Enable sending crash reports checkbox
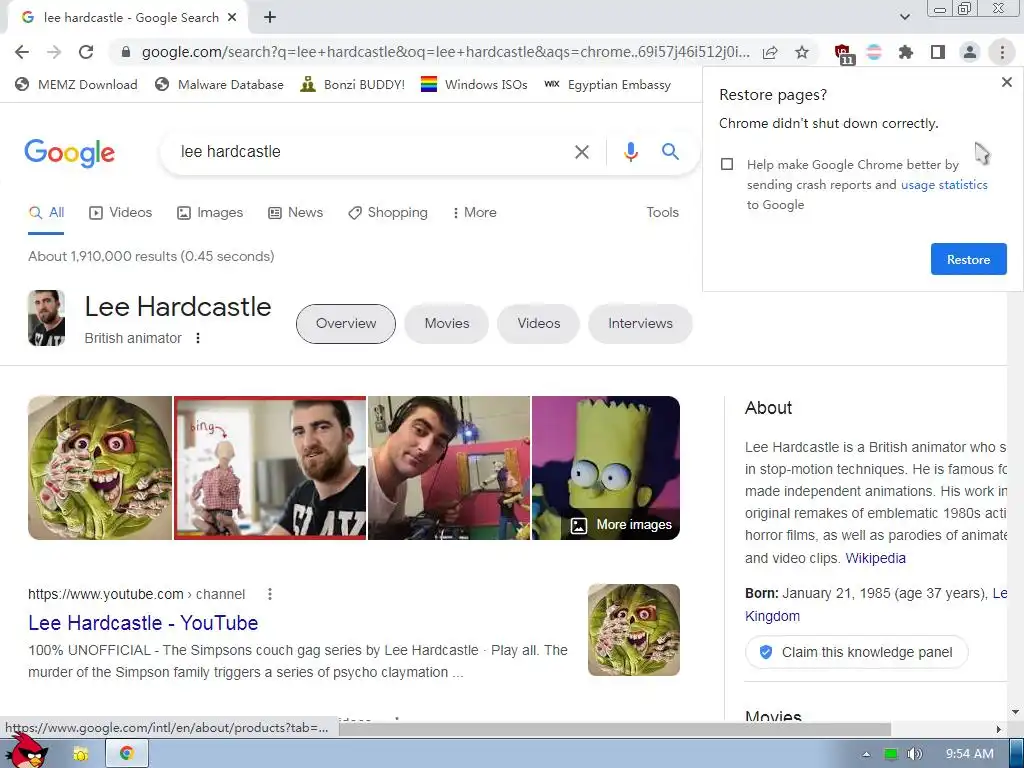Image resolution: width=1024 pixels, height=768 pixels. pos(727,164)
